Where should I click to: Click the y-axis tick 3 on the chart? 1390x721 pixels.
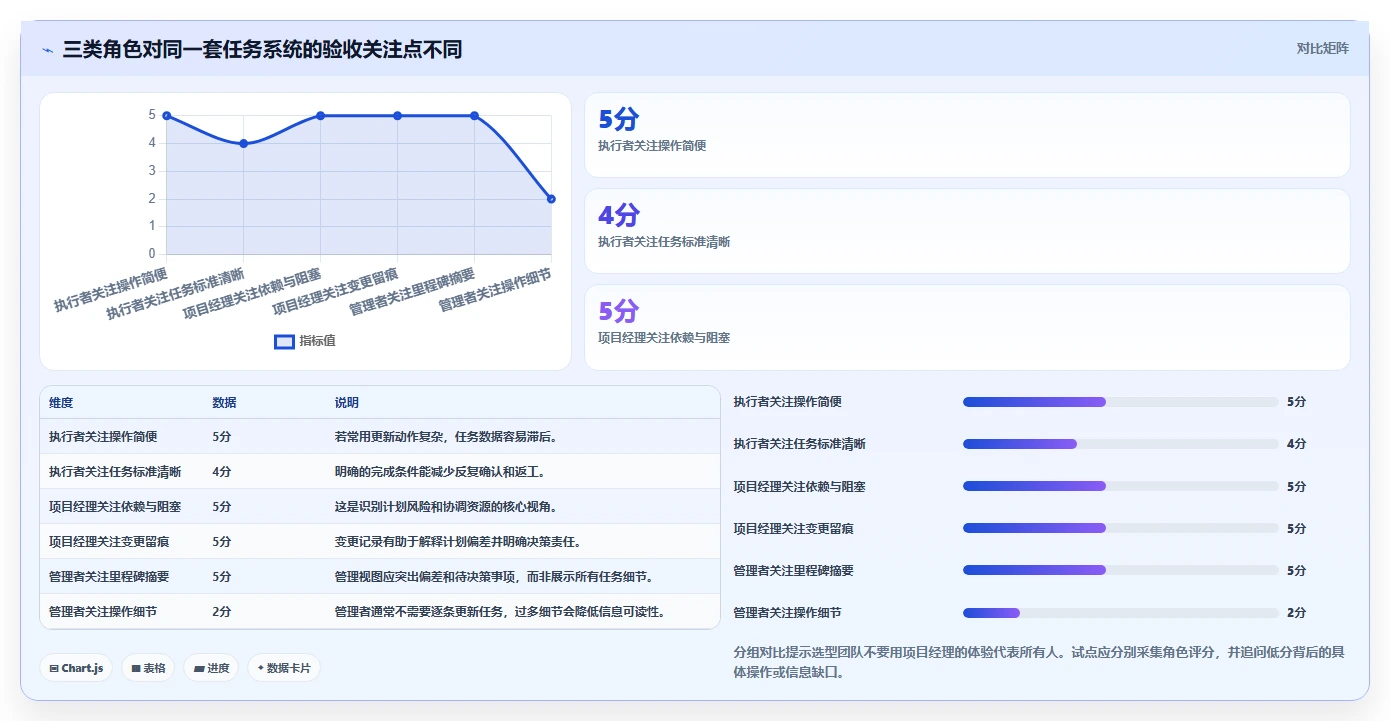click(152, 171)
